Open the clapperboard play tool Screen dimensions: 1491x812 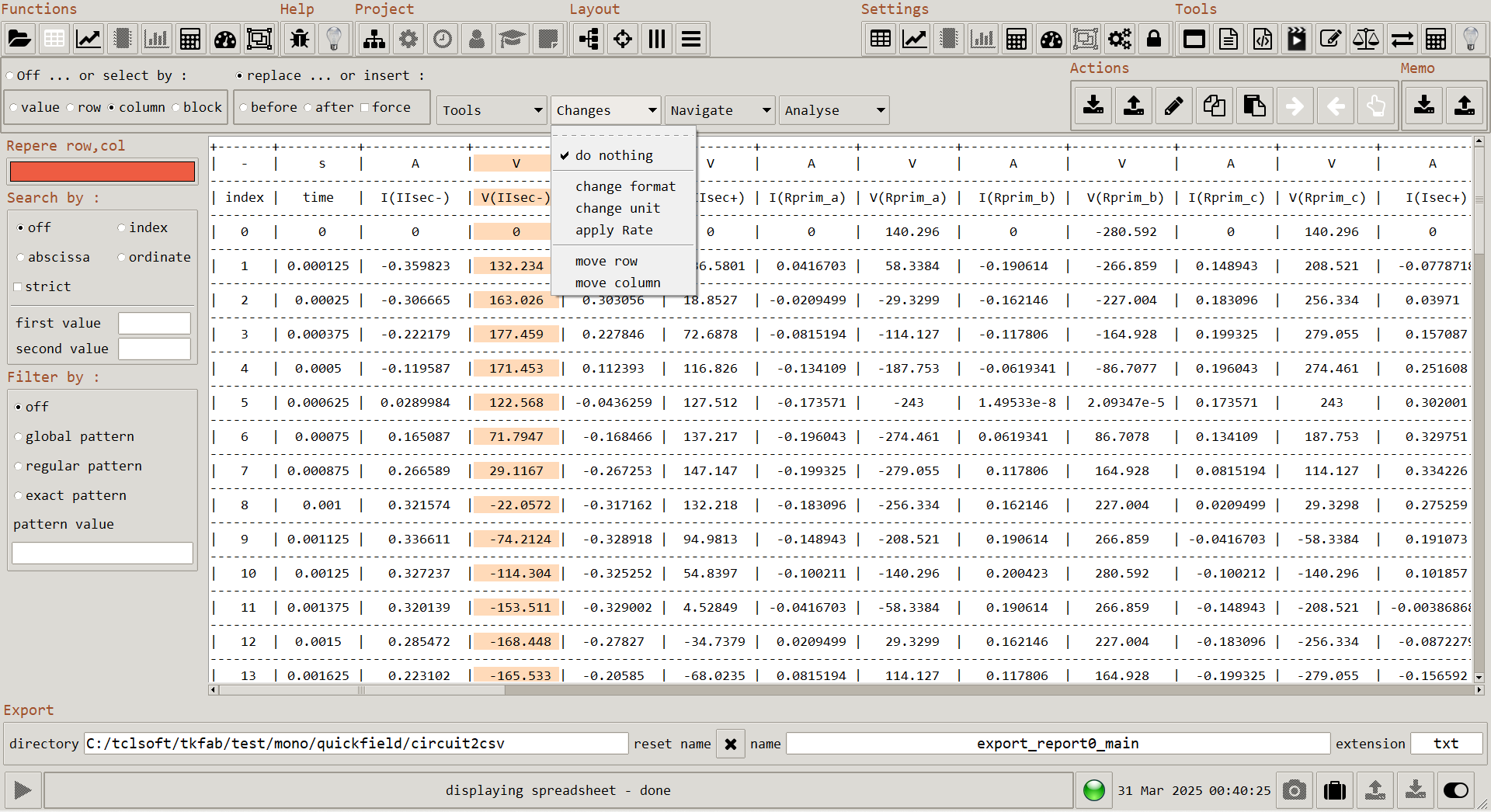(x=1297, y=39)
